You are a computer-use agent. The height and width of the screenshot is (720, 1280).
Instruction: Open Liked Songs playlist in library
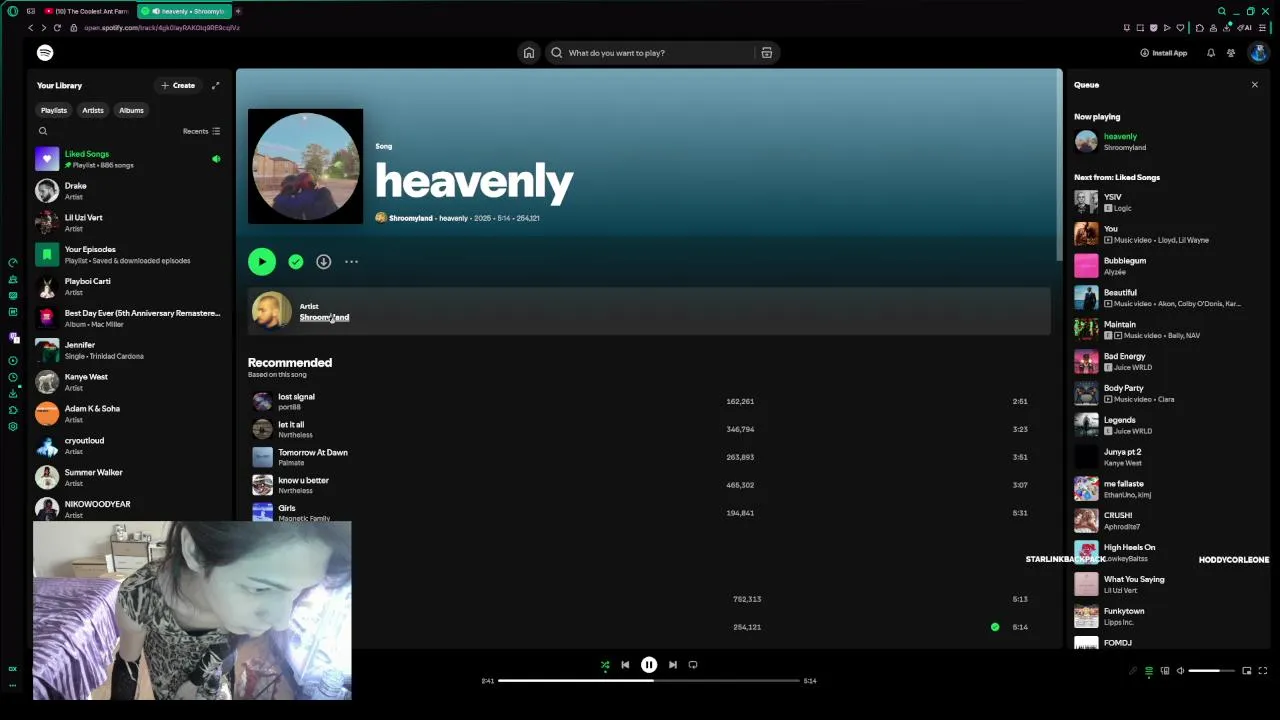[130, 159]
